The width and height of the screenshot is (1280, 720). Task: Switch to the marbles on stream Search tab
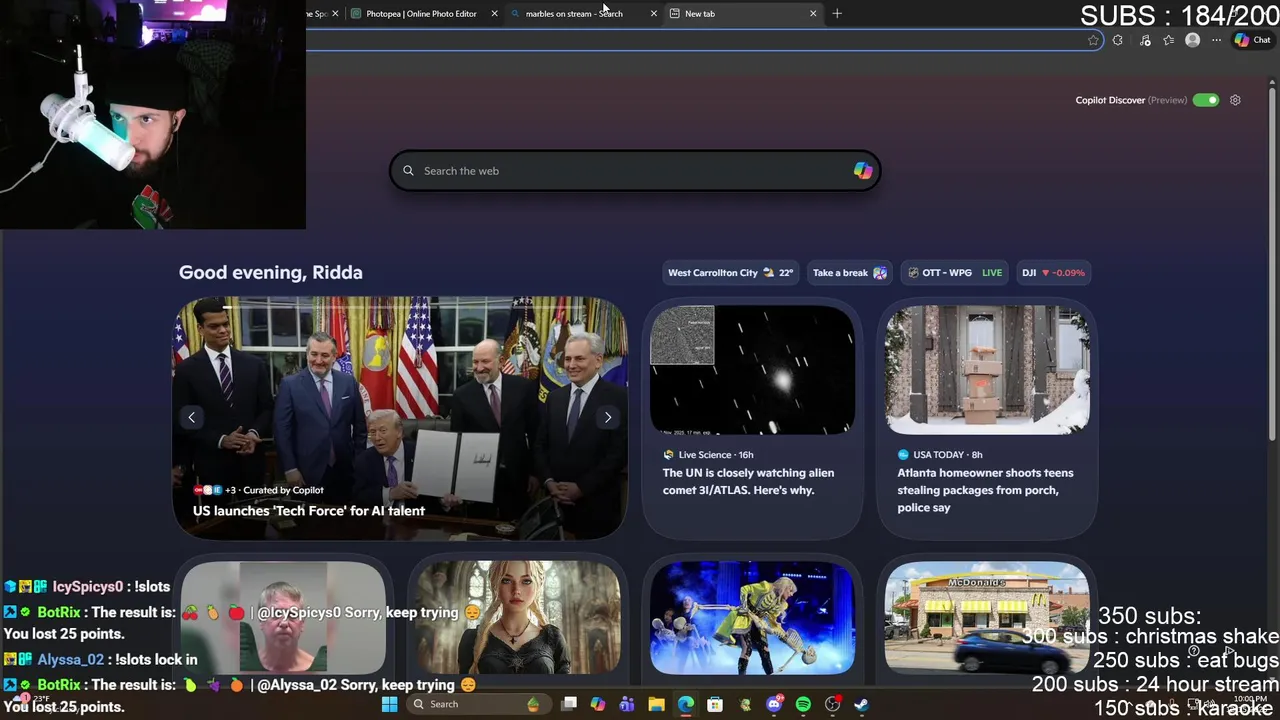click(x=574, y=14)
